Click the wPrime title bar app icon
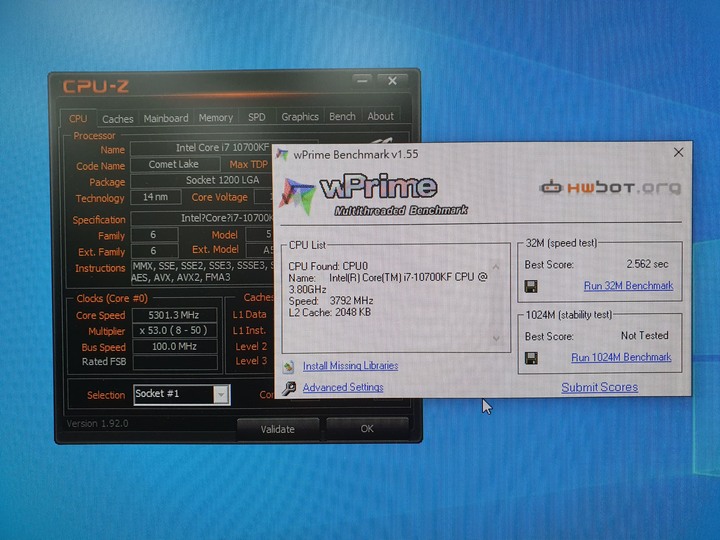 [x=282, y=154]
